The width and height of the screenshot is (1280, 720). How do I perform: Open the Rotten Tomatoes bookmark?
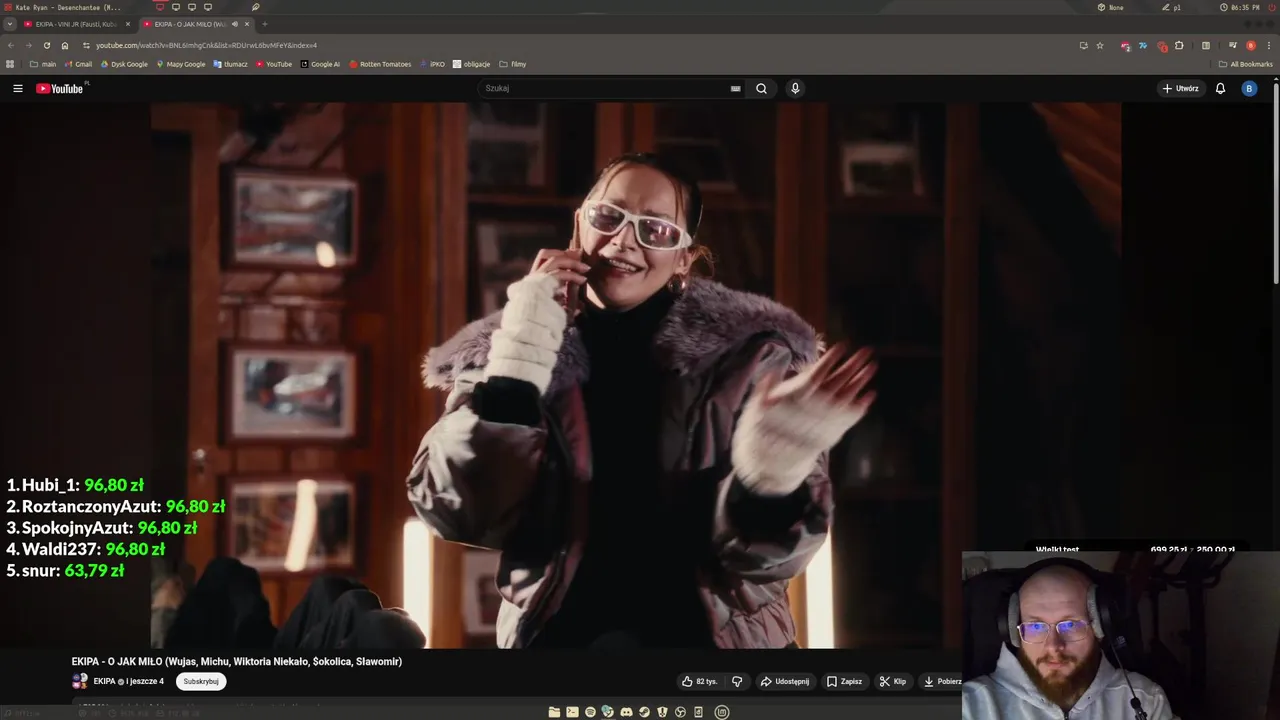(380, 64)
